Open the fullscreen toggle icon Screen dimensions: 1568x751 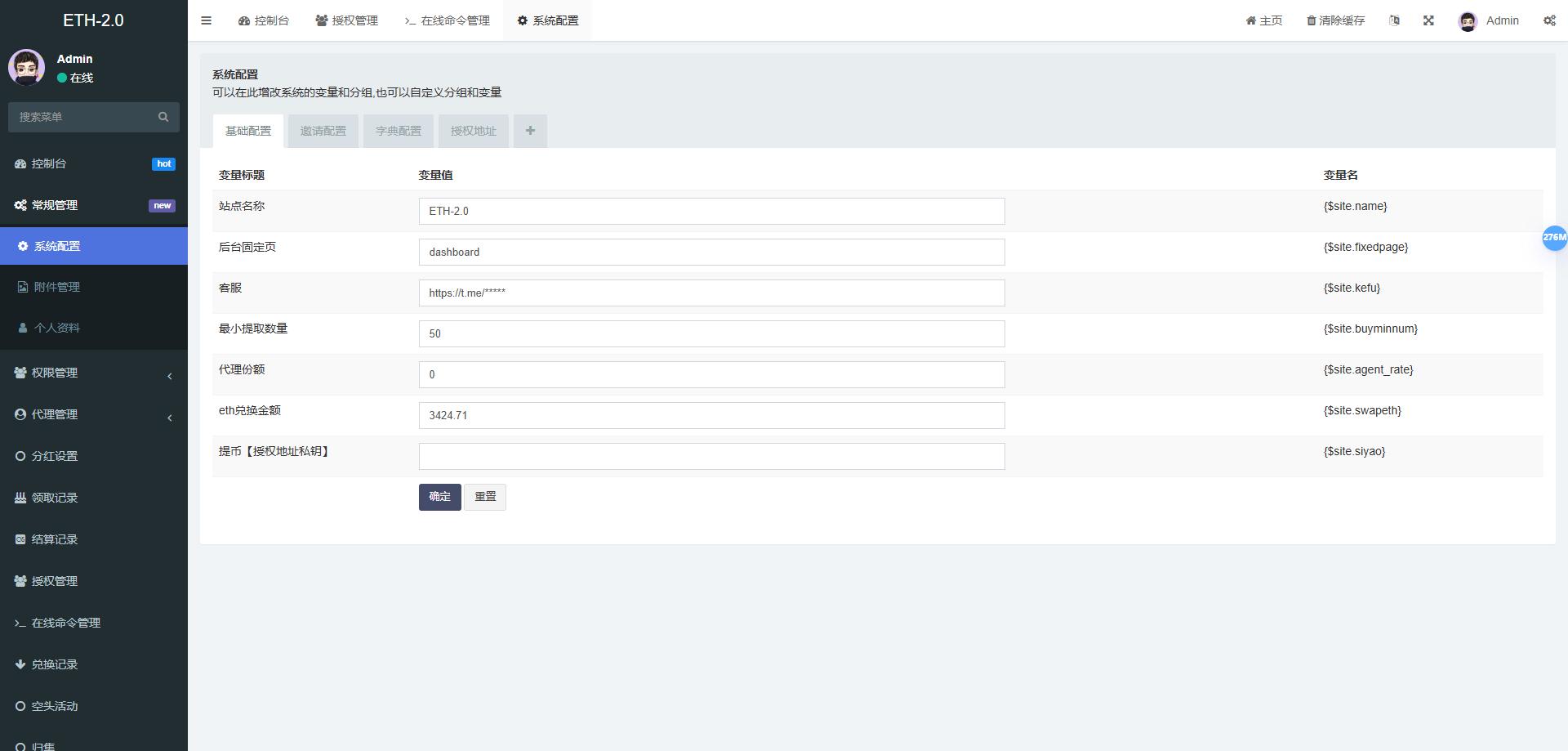click(x=1428, y=20)
